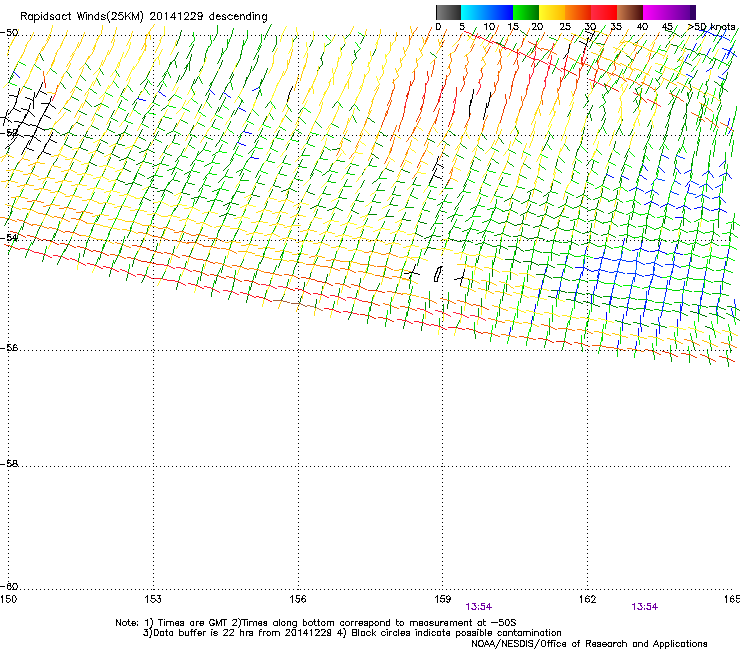Click the latitude label '-60'
The width and height of the screenshot is (740, 650).
9,587
